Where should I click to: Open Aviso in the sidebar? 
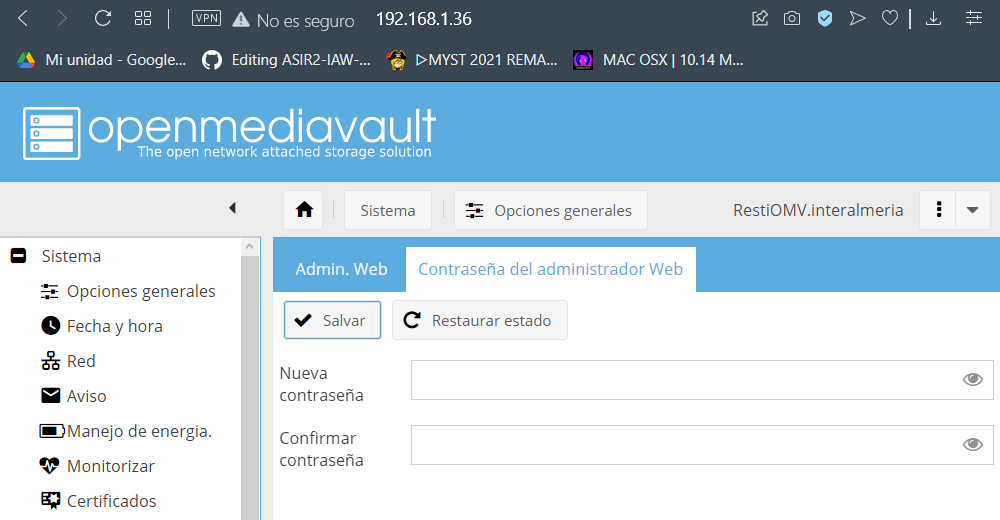pyautogui.click(x=73, y=396)
